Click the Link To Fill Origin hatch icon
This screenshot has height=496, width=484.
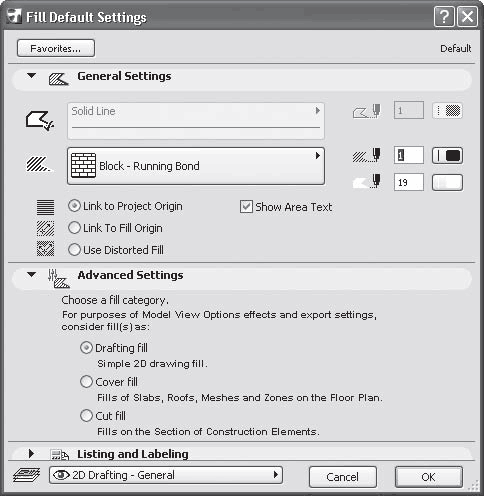point(45,229)
